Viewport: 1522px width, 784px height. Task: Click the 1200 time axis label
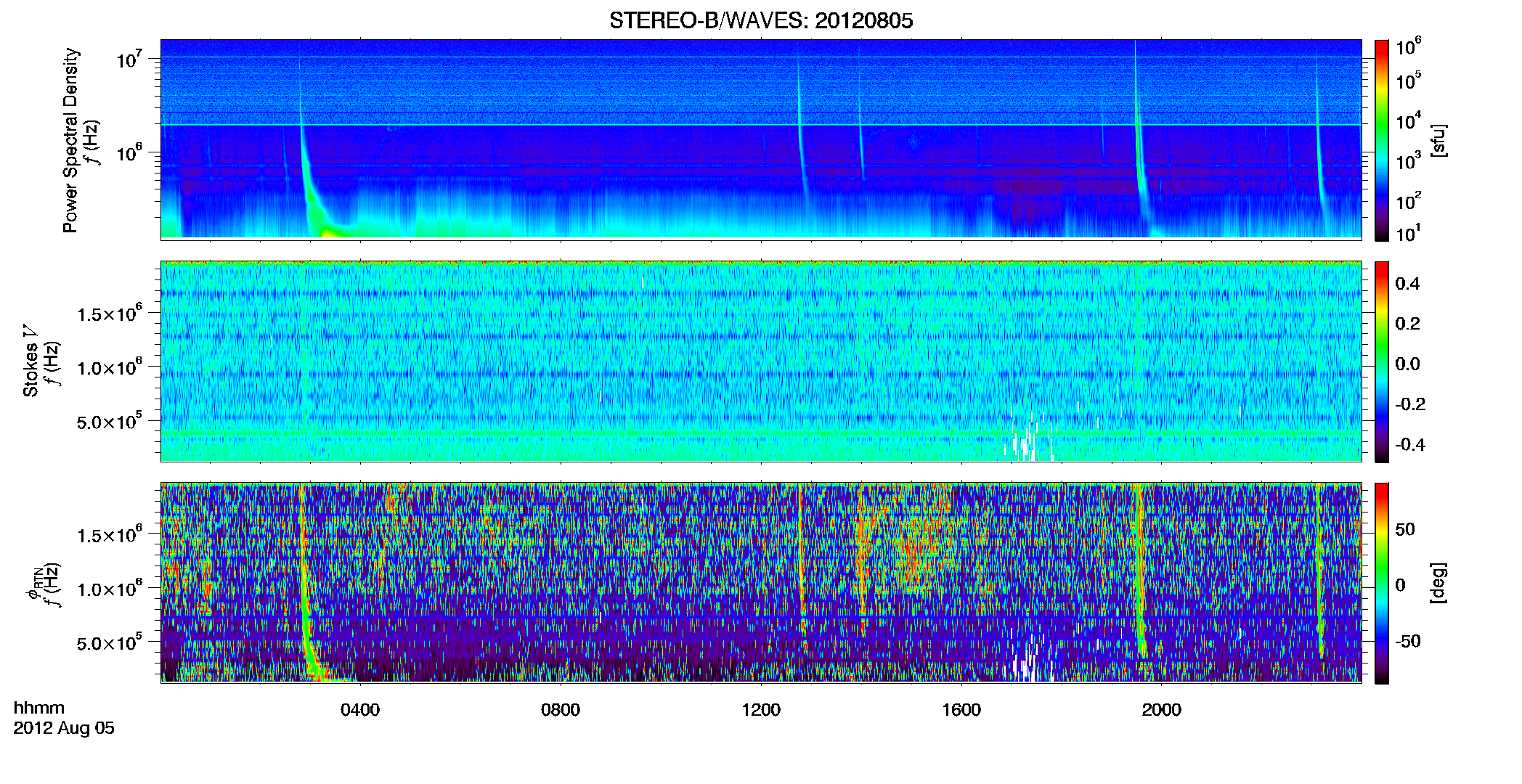(761, 710)
